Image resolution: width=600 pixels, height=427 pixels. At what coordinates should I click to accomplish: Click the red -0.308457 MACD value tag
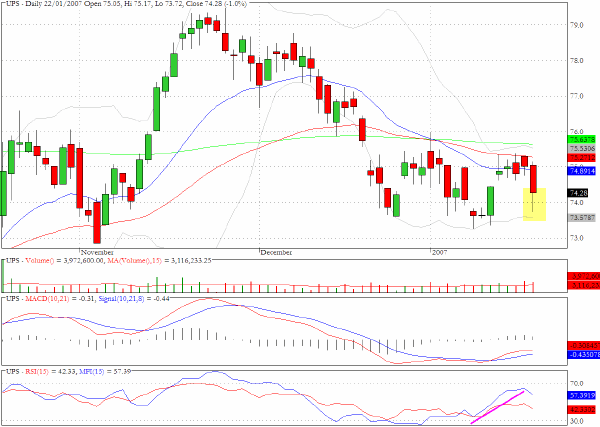pos(584,346)
